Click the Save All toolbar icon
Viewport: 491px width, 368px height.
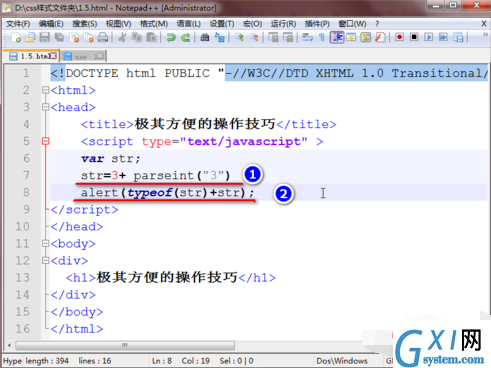(x=59, y=37)
